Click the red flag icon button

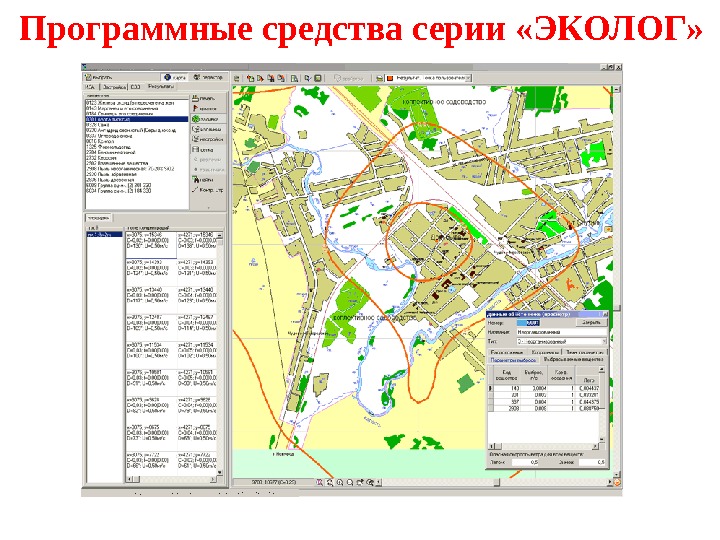coord(208,108)
